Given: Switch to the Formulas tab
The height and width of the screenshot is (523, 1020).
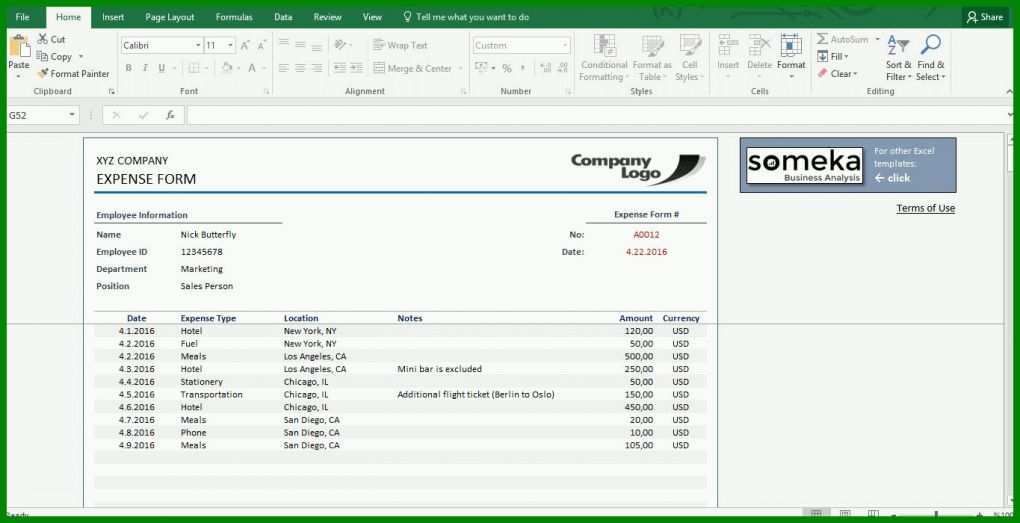Looking at the screenshot, I should click(234, 17).
